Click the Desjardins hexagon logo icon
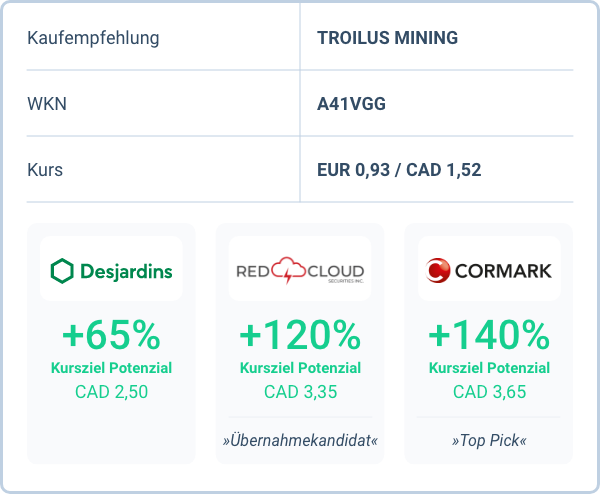Viewport: 600px width, 494px height. click(63, 270)
